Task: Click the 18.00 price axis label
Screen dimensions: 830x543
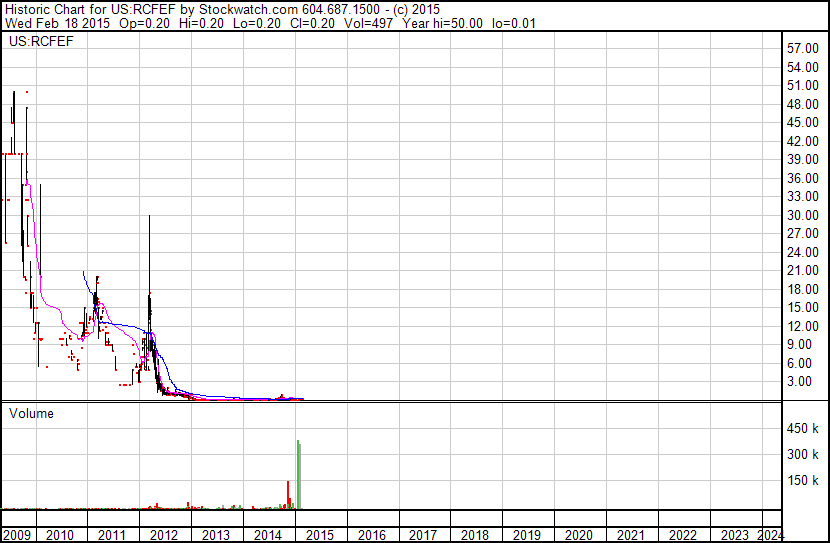Action: coord(803,289)
